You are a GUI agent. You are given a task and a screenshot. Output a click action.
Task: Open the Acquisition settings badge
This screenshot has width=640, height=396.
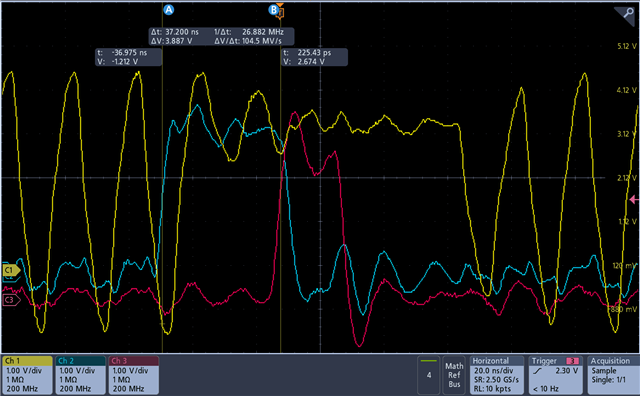coord(613,375)
